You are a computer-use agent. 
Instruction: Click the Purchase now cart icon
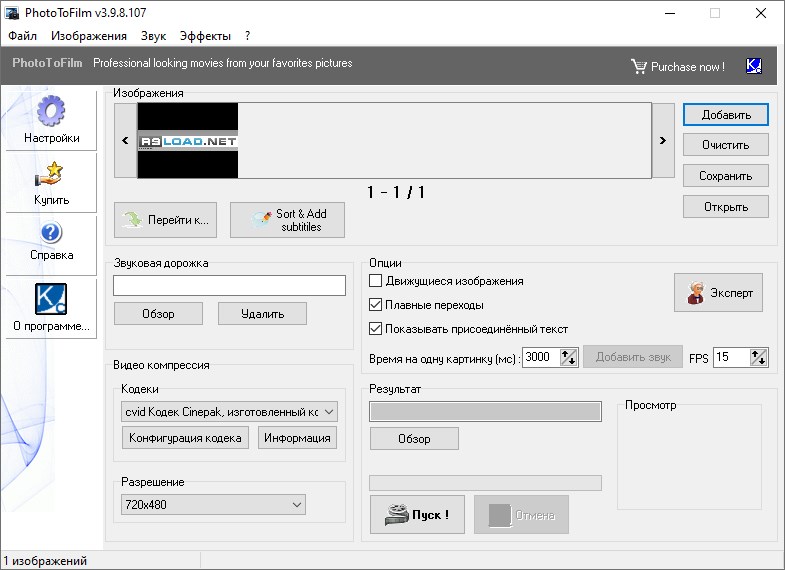pyautogui.click(x=639, y=66)
